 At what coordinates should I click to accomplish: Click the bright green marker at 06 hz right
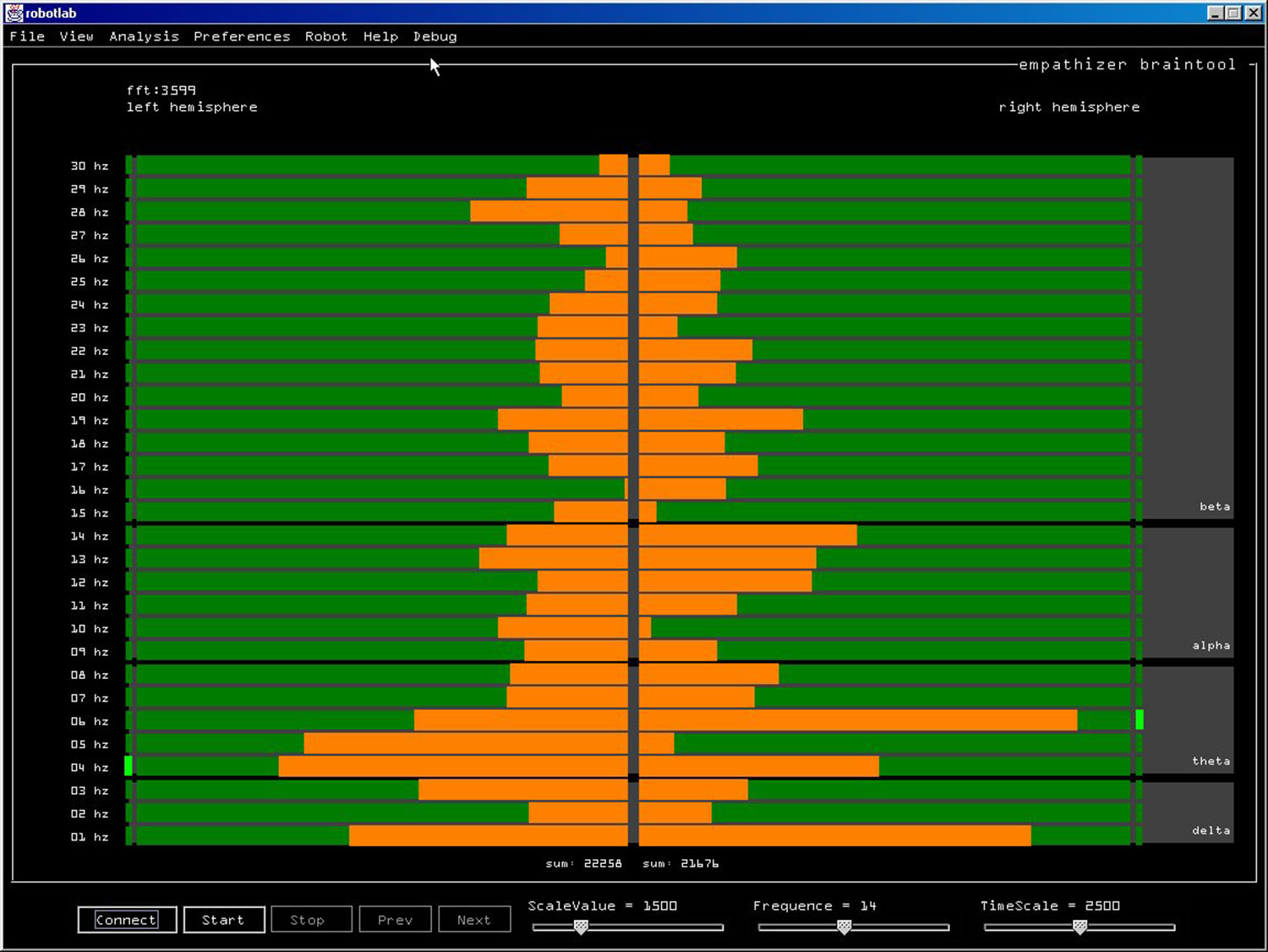tap(1140, 720)
